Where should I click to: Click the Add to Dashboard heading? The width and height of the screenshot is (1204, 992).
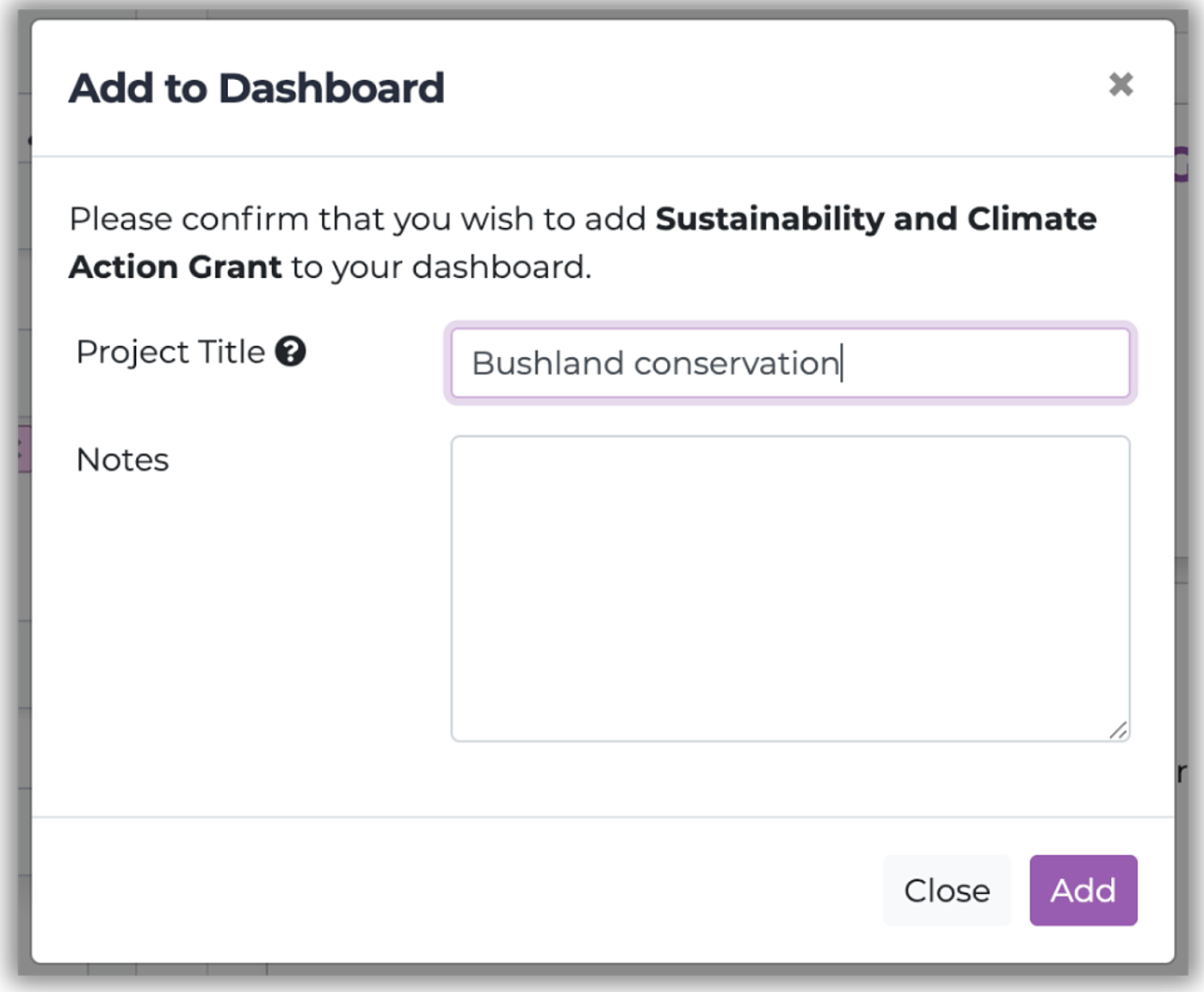click(x=256, y=86)
